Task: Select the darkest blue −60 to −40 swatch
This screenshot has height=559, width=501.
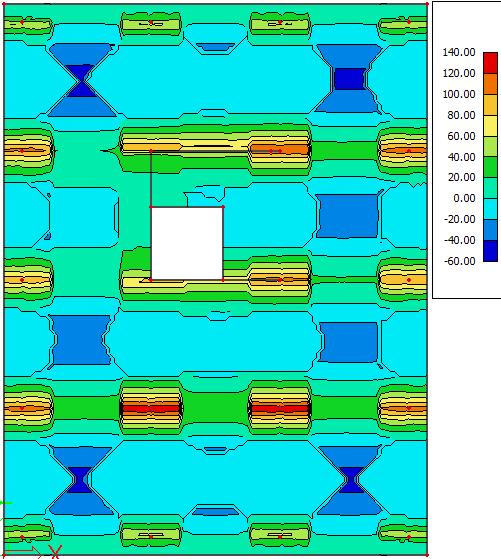Action: click(490, 251)
